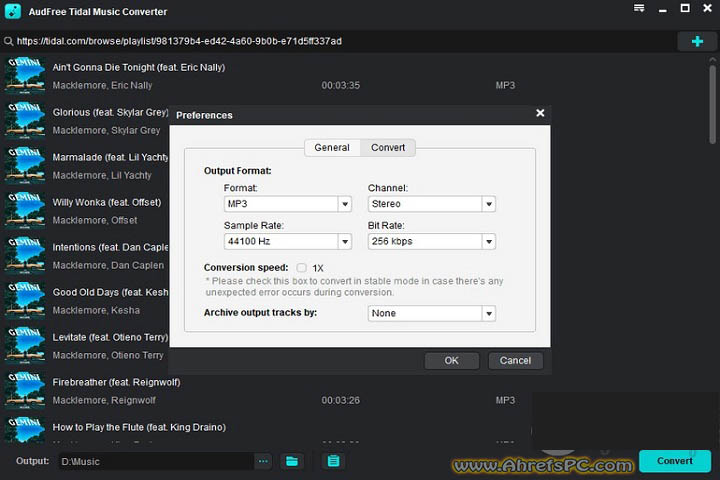Click the AudFree app logo icon
Viewport: 720px width, 480px height.
pos(13,11)
